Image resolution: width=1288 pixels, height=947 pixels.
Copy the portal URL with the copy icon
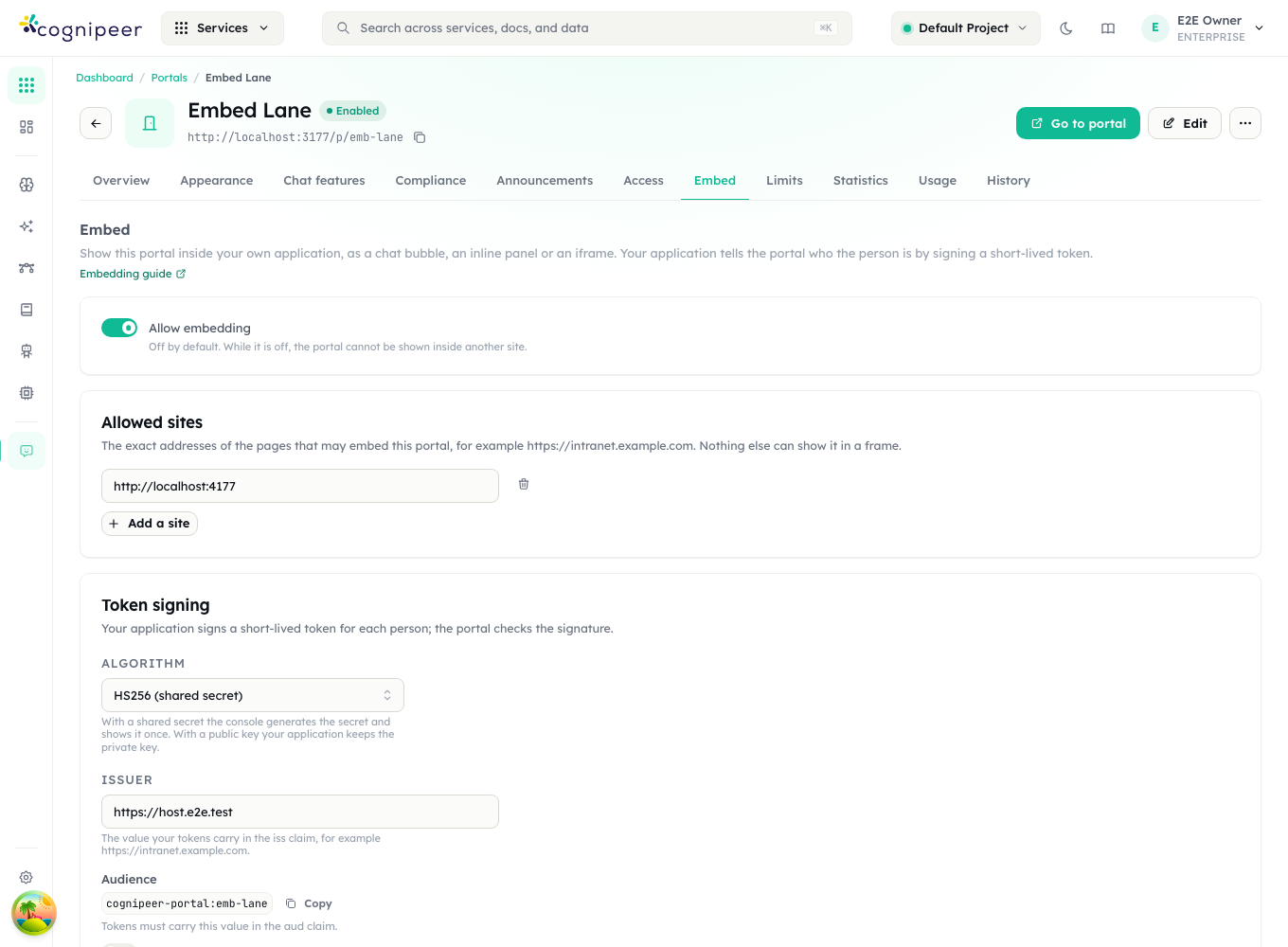(x=420, y=137)
